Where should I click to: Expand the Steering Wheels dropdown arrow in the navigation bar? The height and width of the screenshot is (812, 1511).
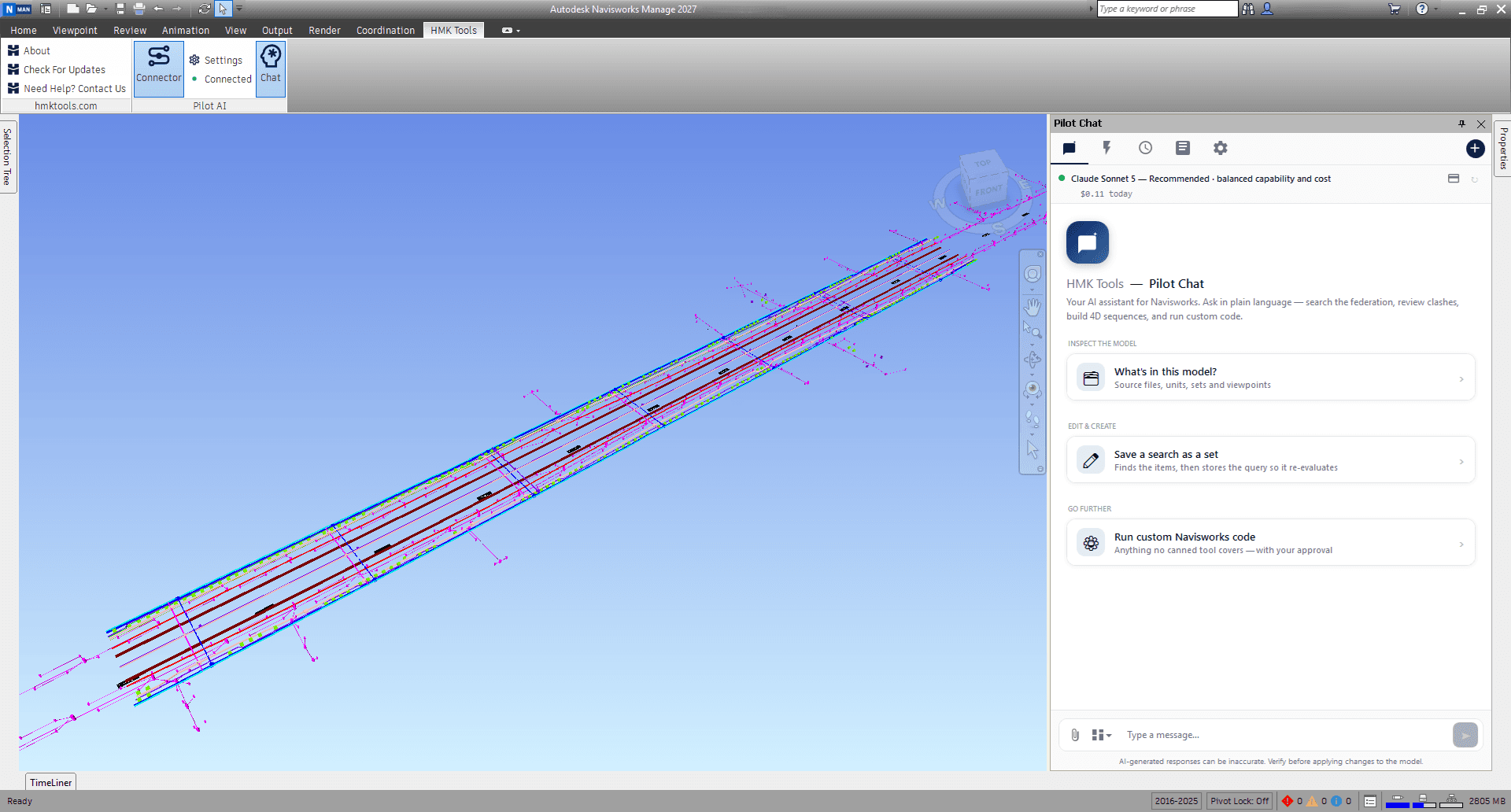(x=1033, y=288)
